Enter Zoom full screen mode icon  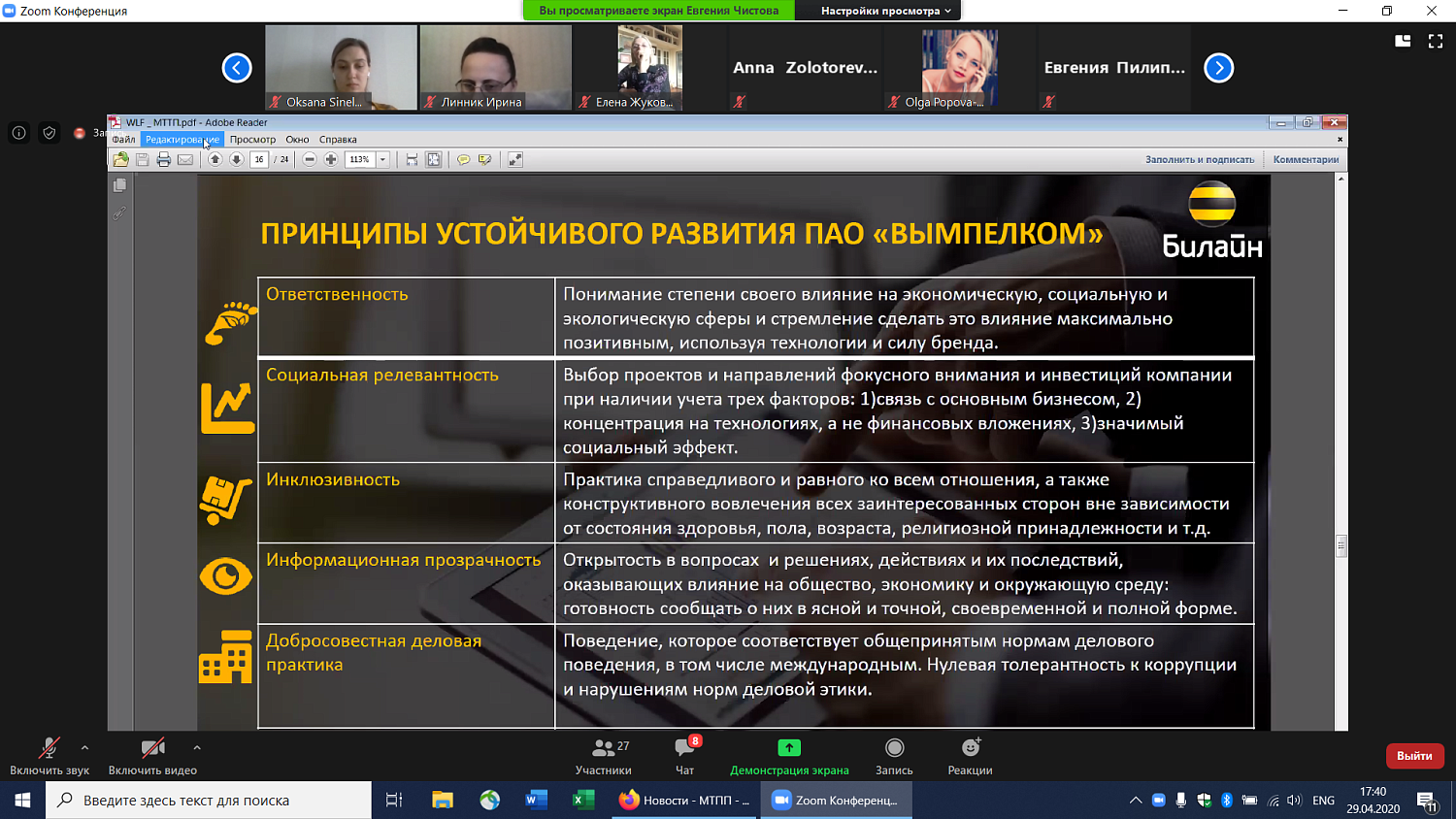coord(1436,41)
